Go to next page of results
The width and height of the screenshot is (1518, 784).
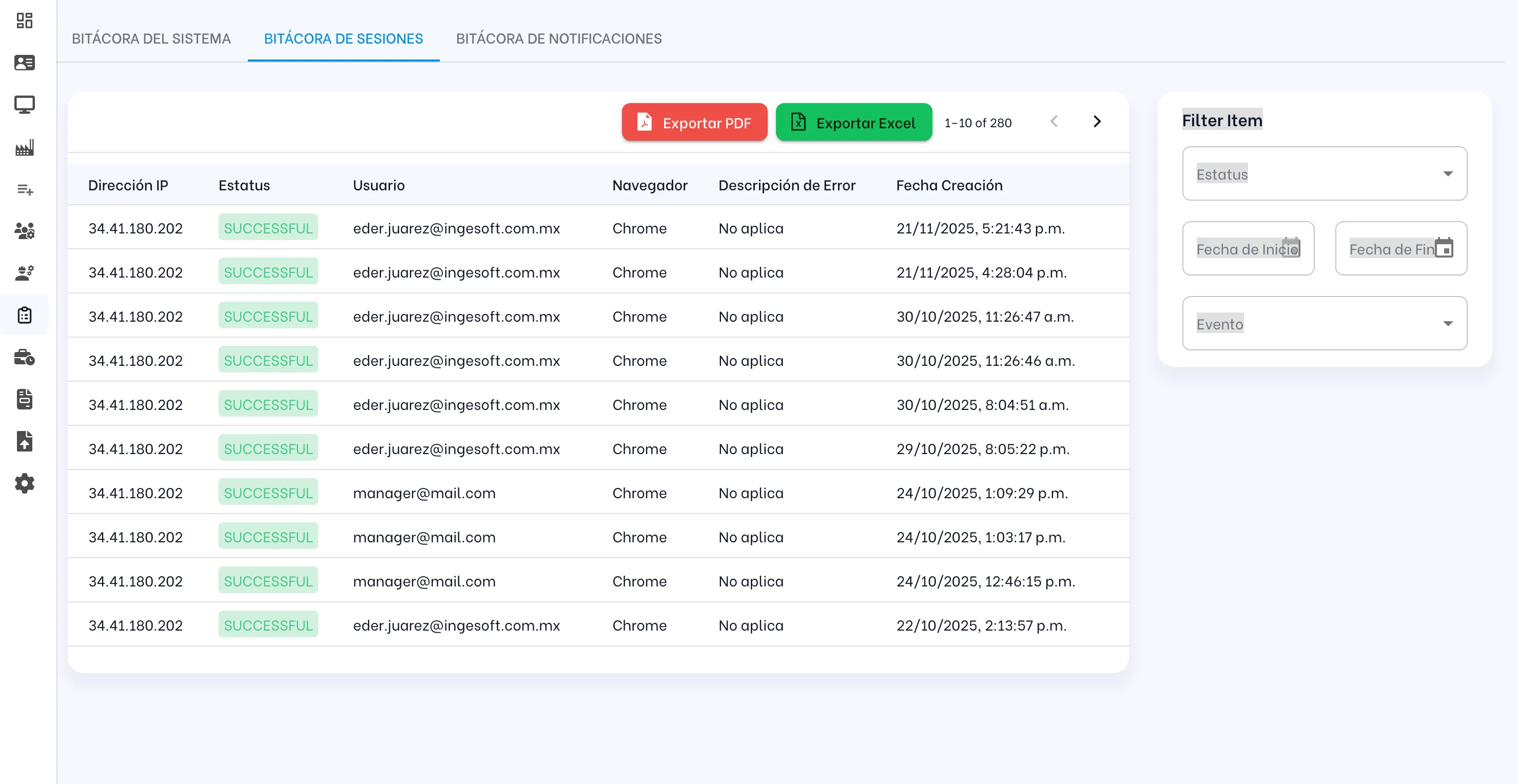1097,121
